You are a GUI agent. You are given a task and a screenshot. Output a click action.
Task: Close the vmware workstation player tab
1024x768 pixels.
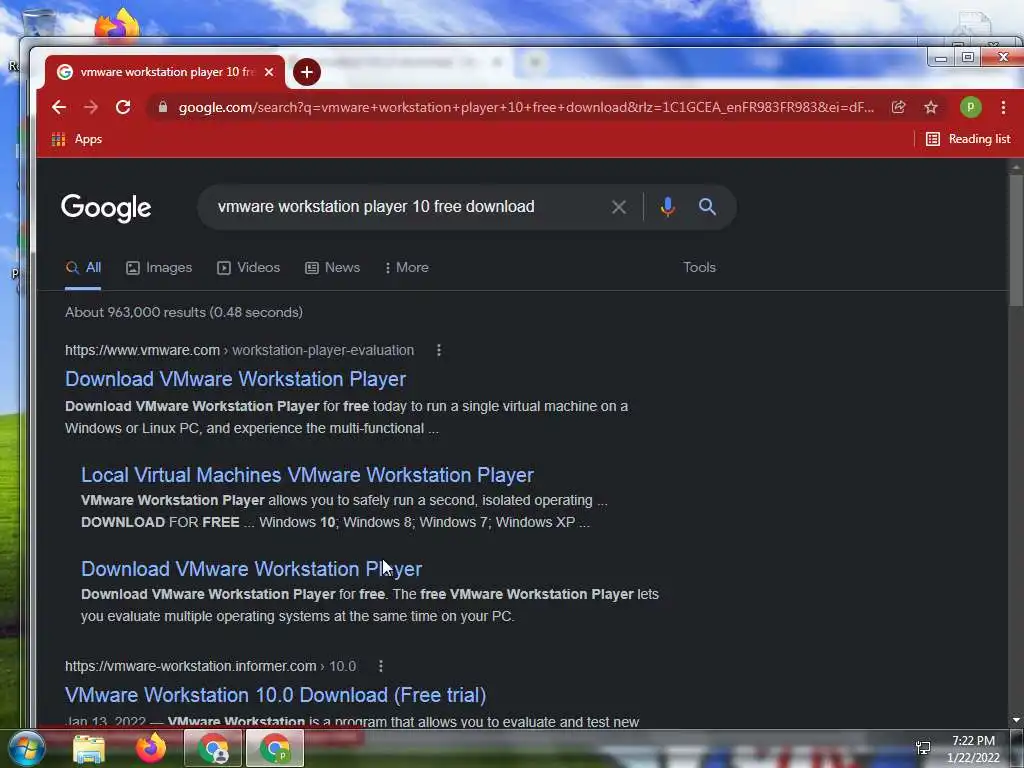point(269,72)
